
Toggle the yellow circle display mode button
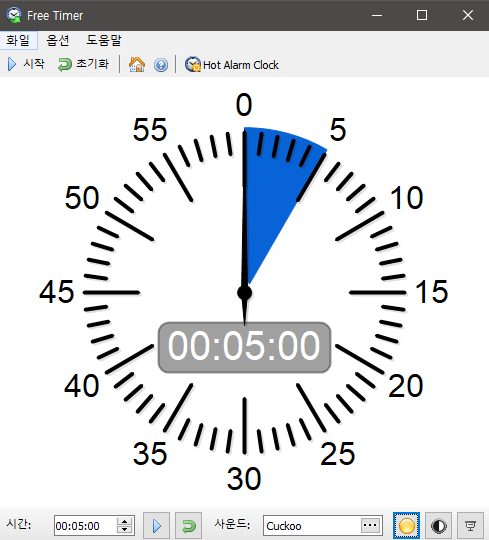(x=406, y=526)
